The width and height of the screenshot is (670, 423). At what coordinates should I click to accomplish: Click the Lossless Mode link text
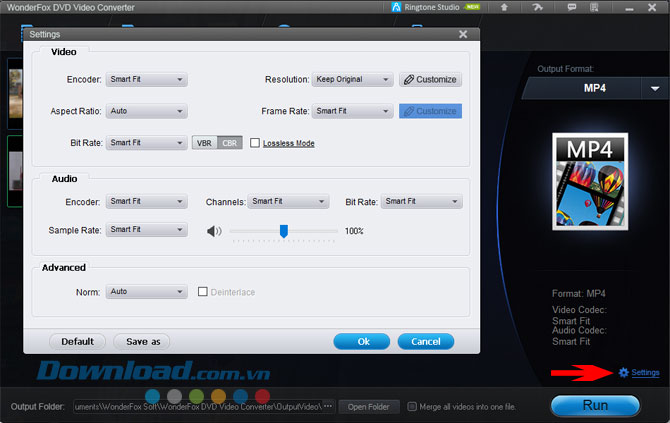(289, 143)
